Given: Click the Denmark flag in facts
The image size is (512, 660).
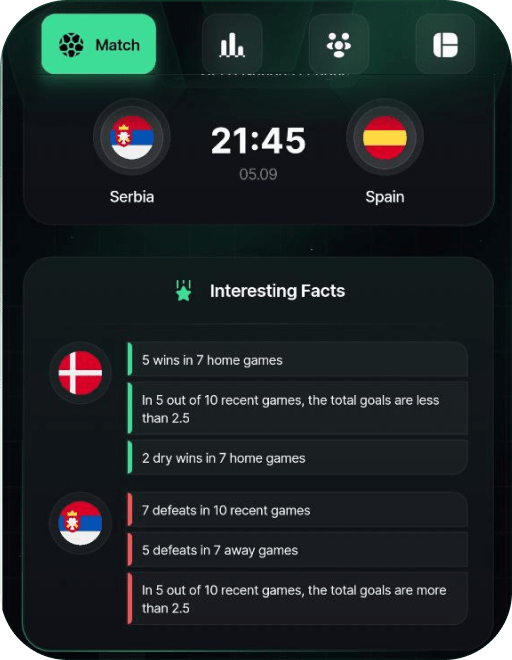Looking at the screenshot, I should tap(80, 373).
